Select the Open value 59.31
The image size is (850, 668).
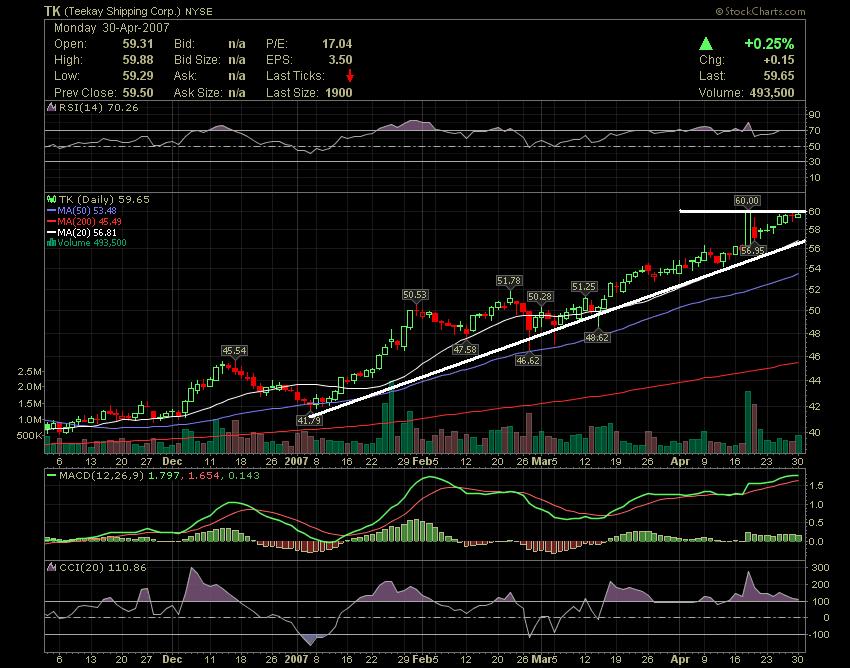(138, 43)
